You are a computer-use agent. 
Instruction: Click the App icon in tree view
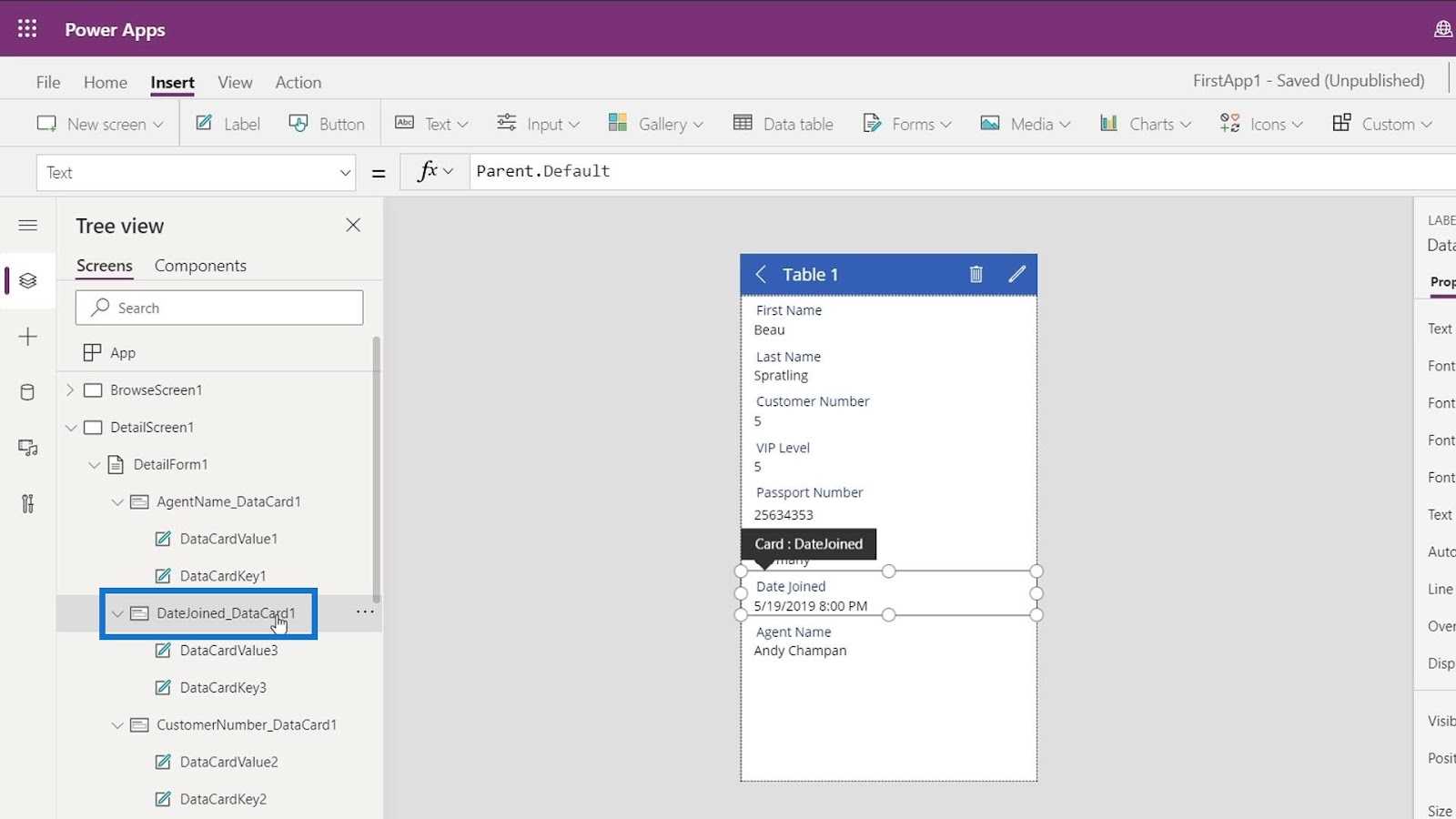[x=92, y=352]
